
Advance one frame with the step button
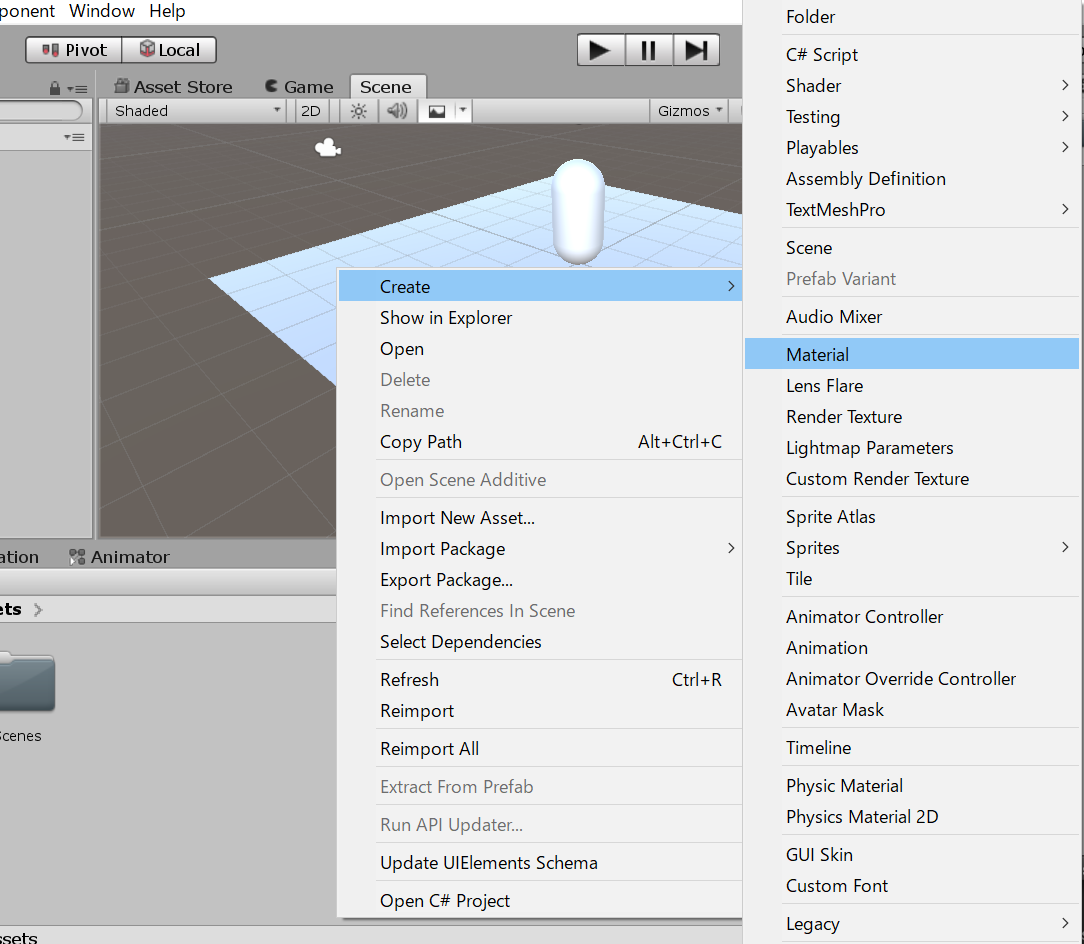pyautogui.click(x=695, y=50)
